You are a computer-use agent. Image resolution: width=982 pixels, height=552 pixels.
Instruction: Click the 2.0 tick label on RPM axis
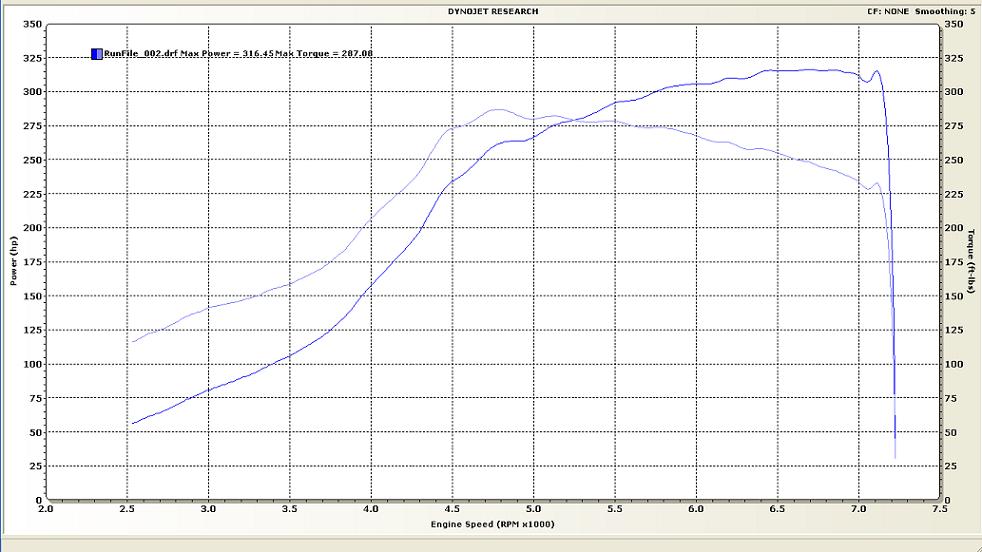pyautogui.click(x=46, y=509)
